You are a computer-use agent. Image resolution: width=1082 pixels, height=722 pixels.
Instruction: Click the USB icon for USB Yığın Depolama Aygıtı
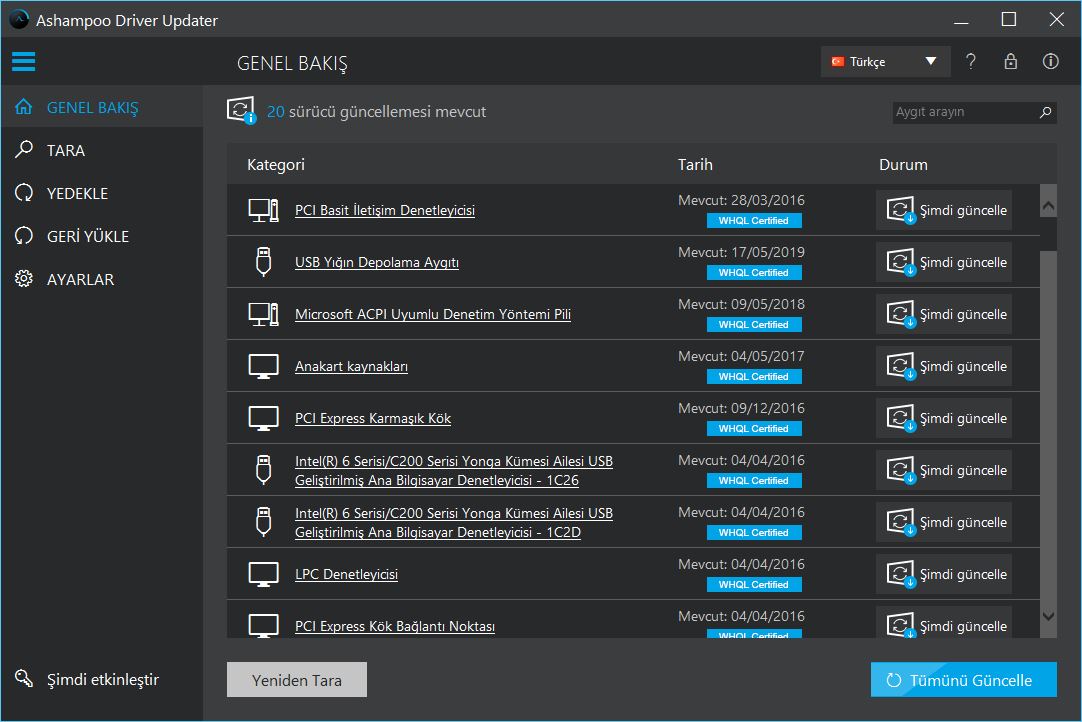click(264, 262)
